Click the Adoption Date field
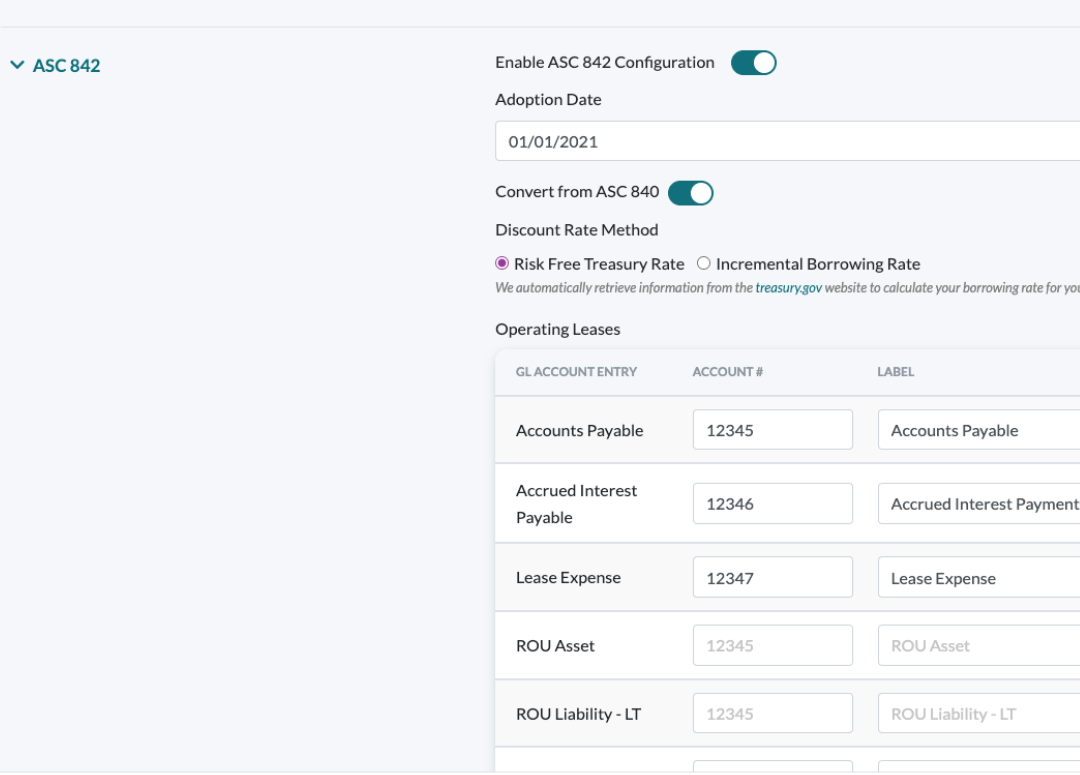The image size is (1080, 775). 700,140
